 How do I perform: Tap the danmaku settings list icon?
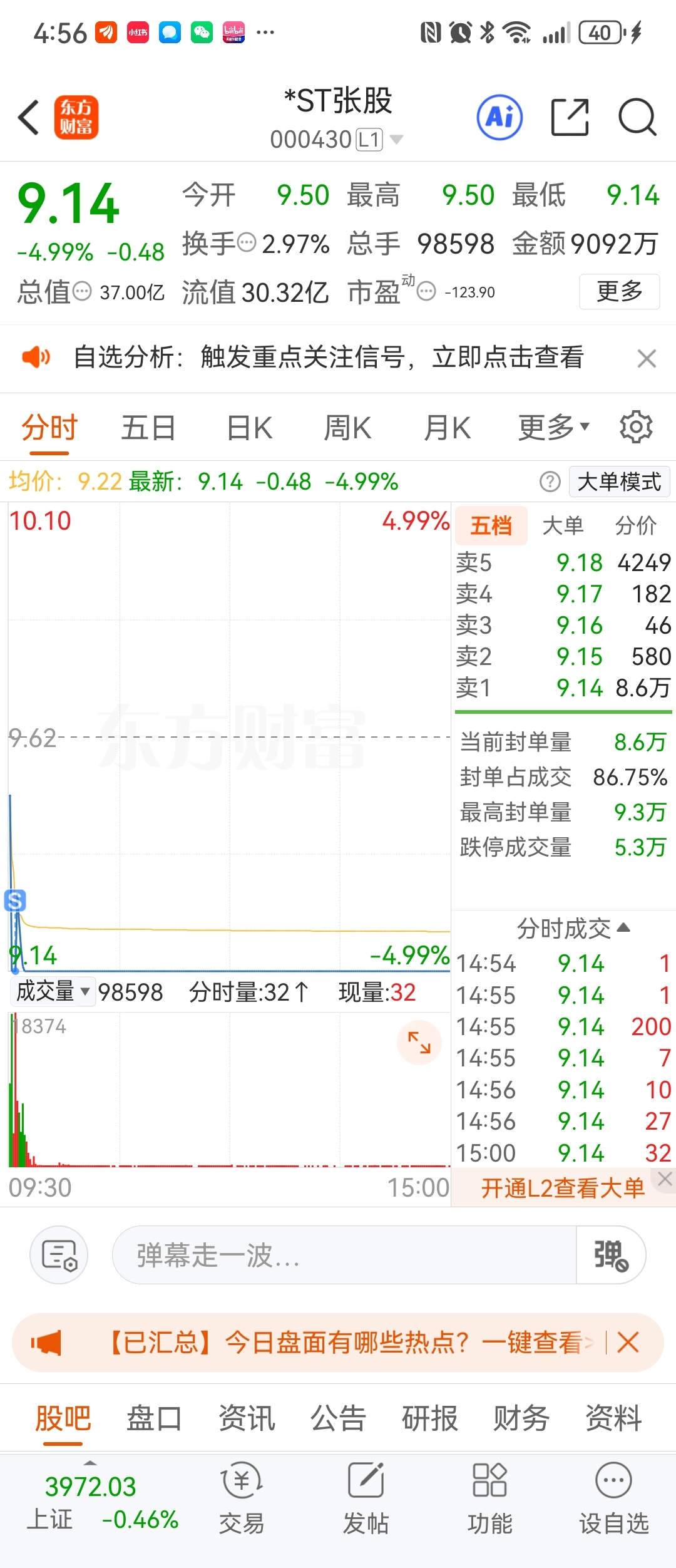(x=59, y=1255)
